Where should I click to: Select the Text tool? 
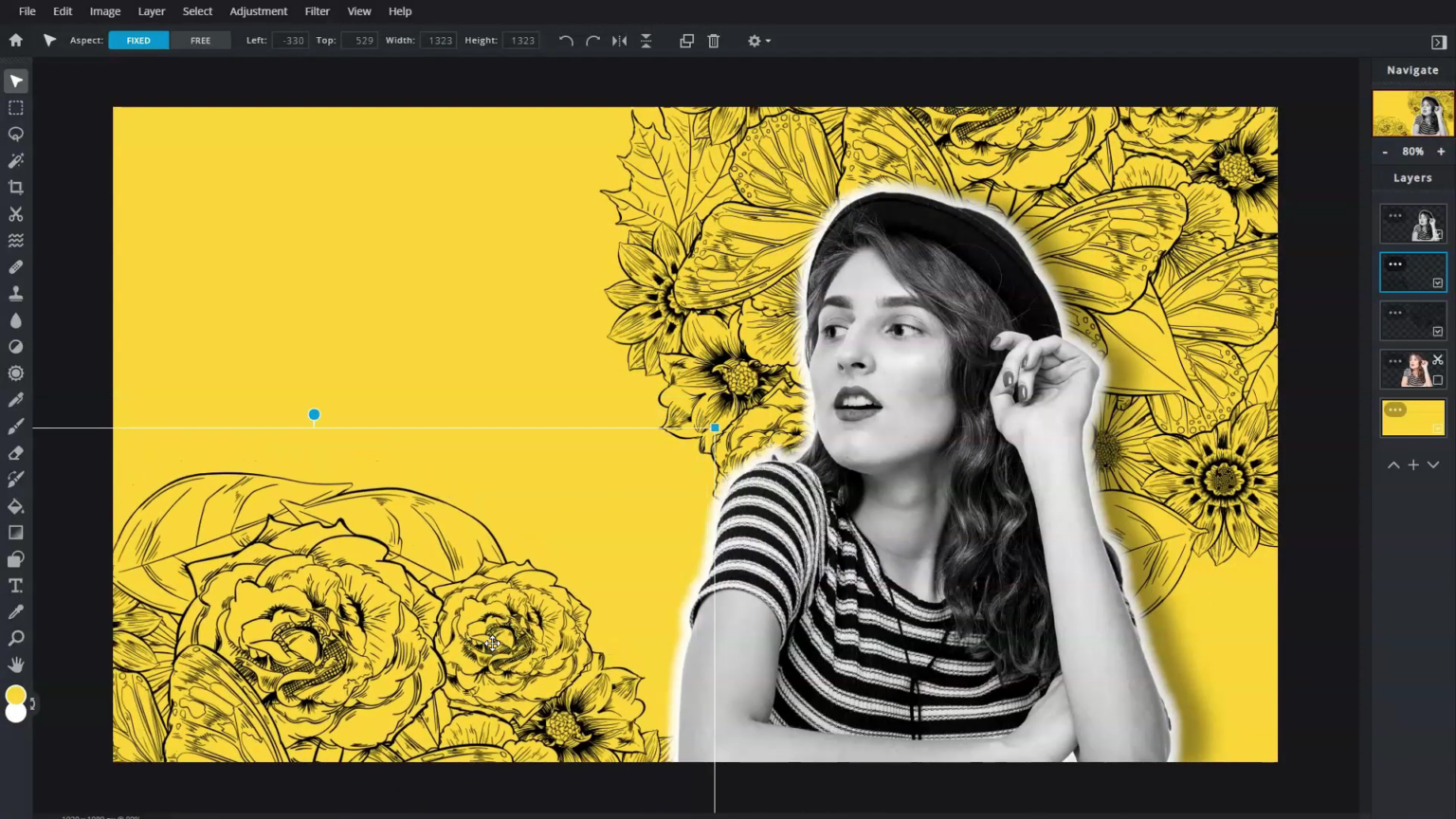(16, 585)
